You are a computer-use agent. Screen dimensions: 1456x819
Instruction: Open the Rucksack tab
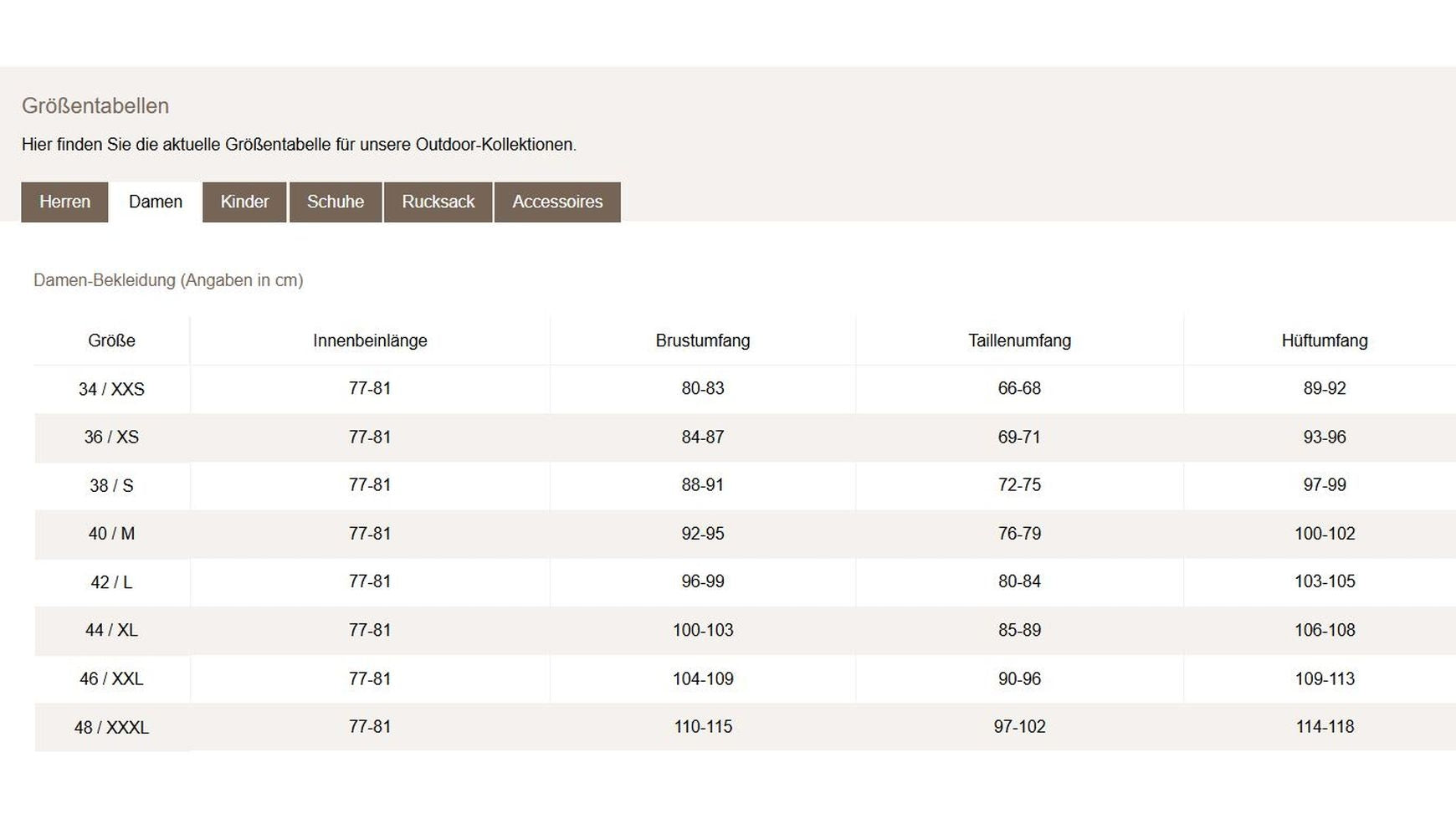click(x=438, y=202)
